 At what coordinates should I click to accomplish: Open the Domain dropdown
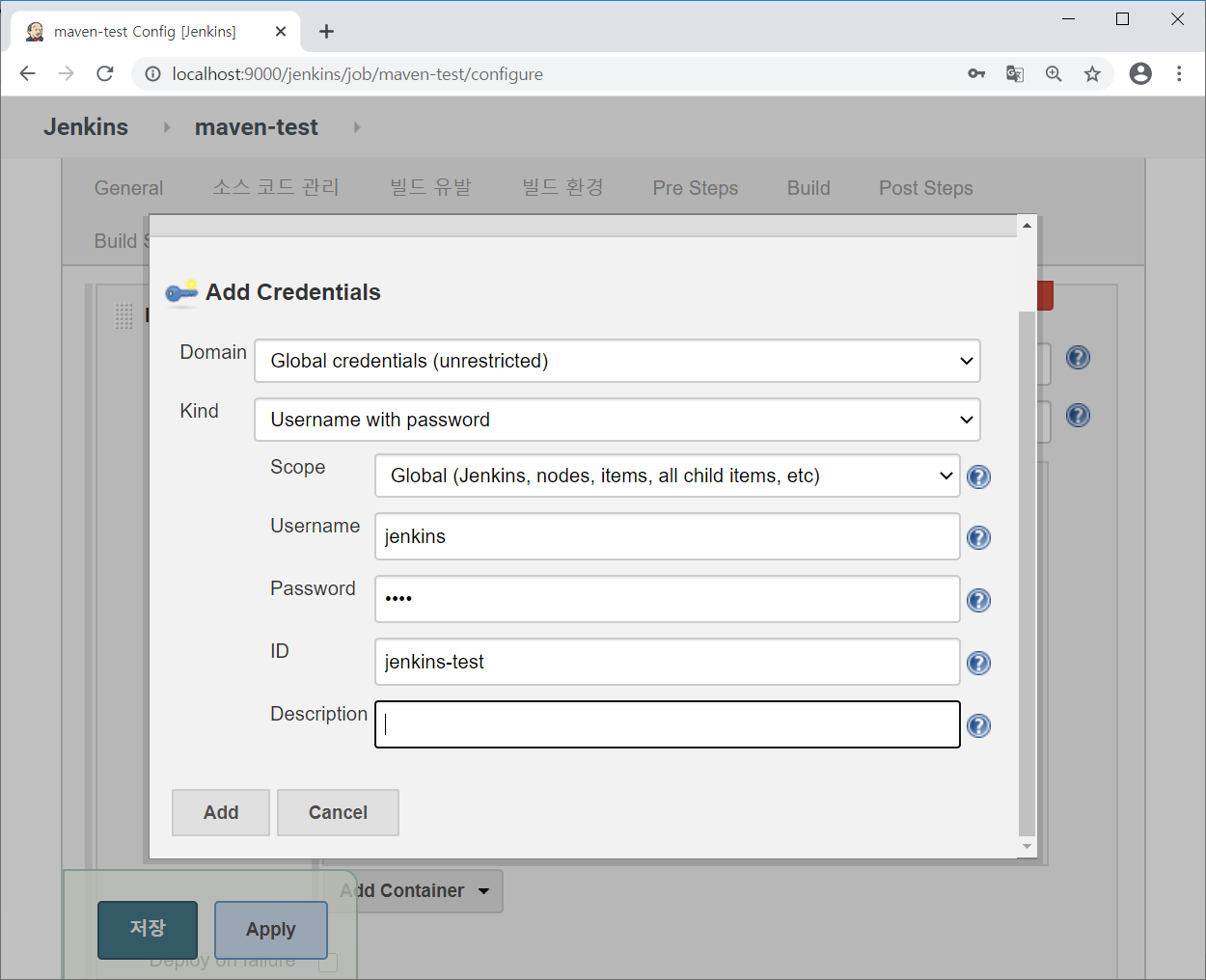coord(617,361)
